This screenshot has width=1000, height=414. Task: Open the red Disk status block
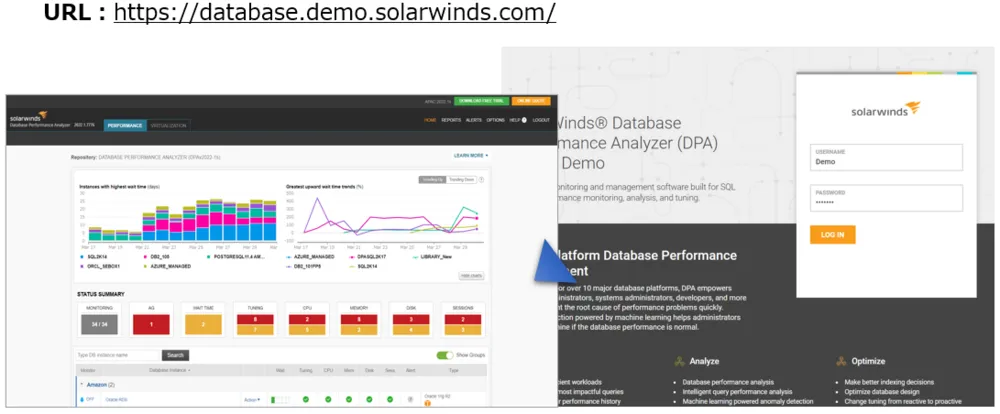coord(411,319)
